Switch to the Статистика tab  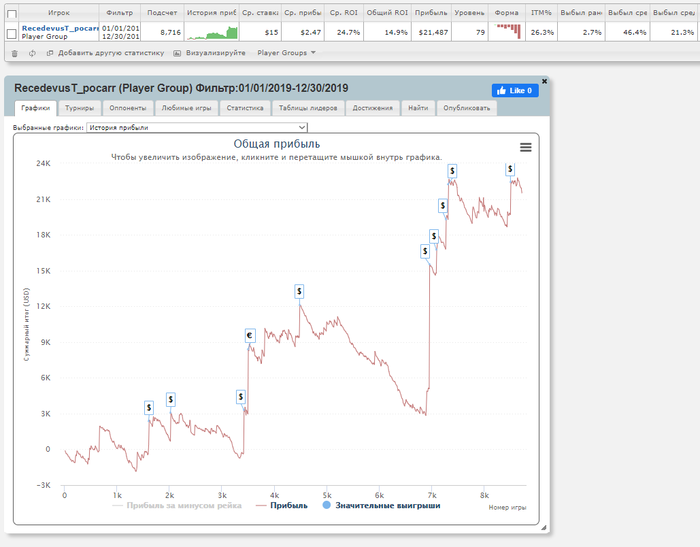click(x=245, y=108)
